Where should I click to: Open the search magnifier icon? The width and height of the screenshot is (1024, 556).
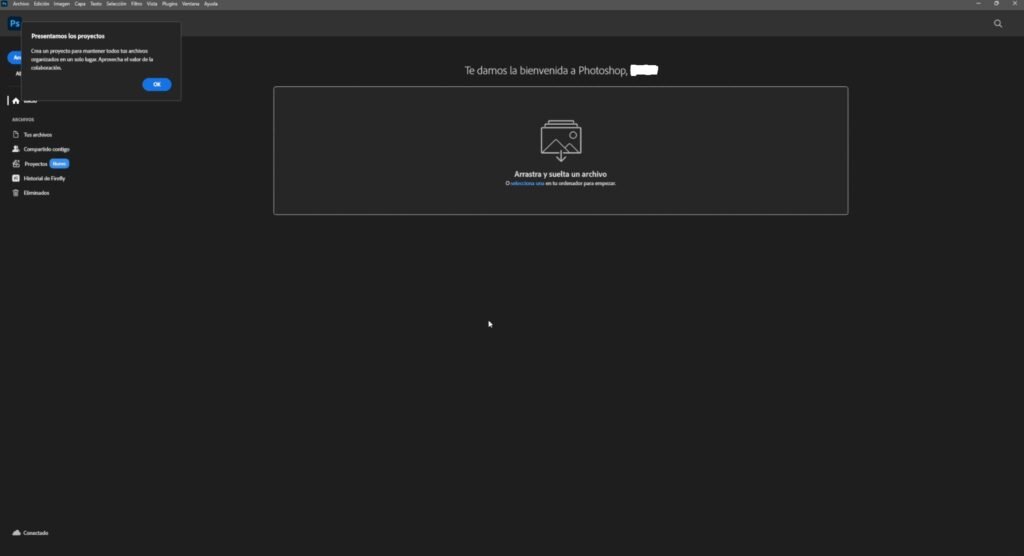[x=998, y=24]
